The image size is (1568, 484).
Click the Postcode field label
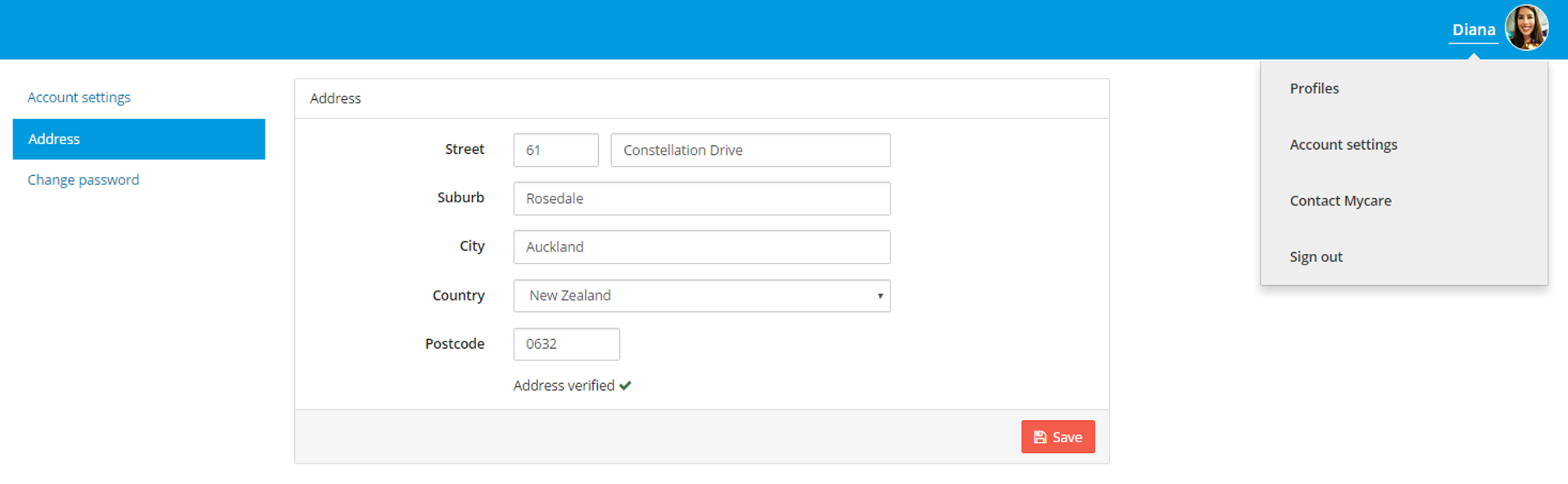coord(455,344)
